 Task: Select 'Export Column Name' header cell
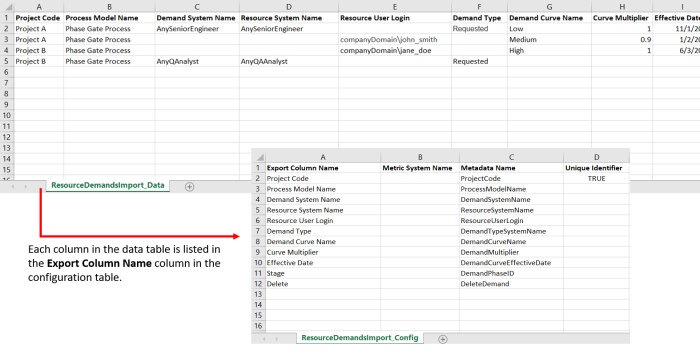point(323,168)
